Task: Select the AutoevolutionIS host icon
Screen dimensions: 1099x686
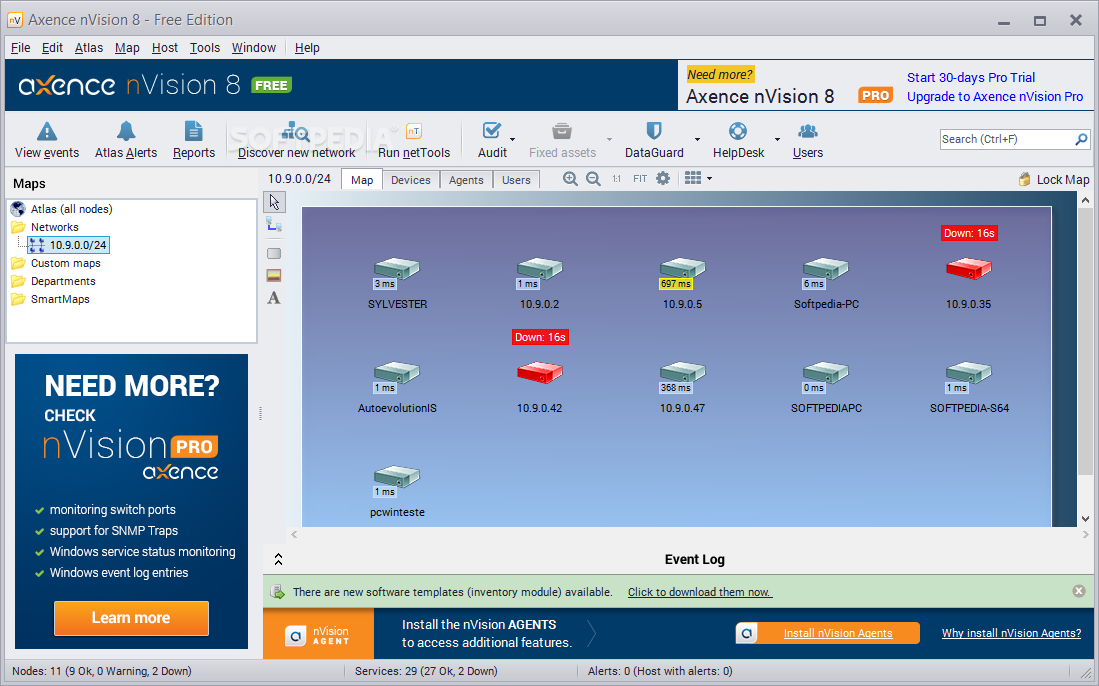Action: pyautogui.click(x=397, y=374)
